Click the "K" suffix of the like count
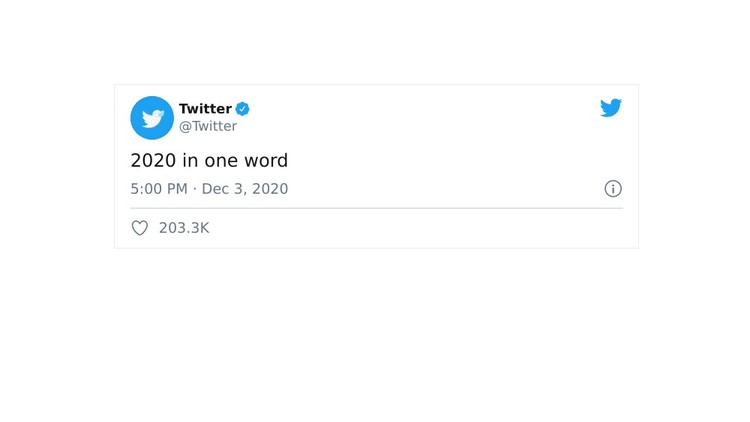 pyautogui.click(x=204, y=228)
